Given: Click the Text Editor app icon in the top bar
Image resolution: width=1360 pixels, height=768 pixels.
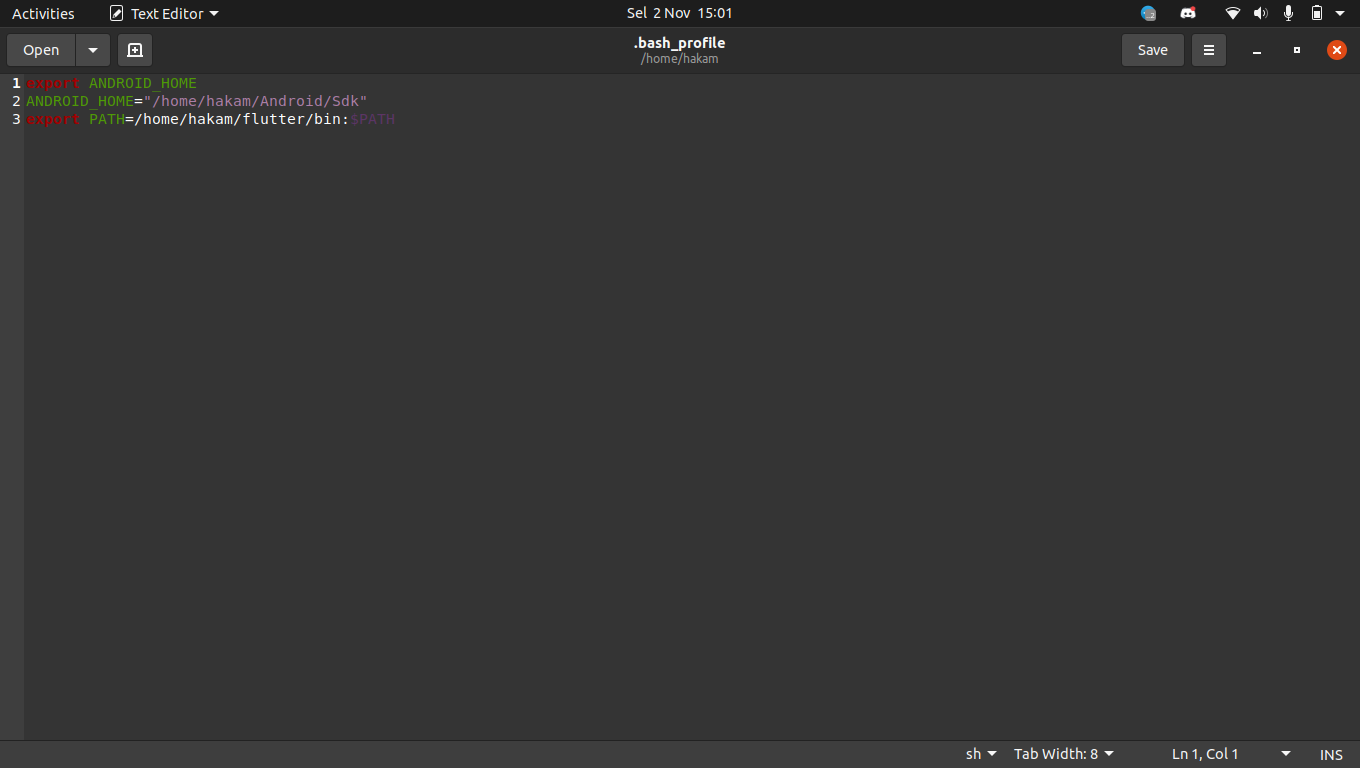Looking at the screenshot, I should coord(115,13).
